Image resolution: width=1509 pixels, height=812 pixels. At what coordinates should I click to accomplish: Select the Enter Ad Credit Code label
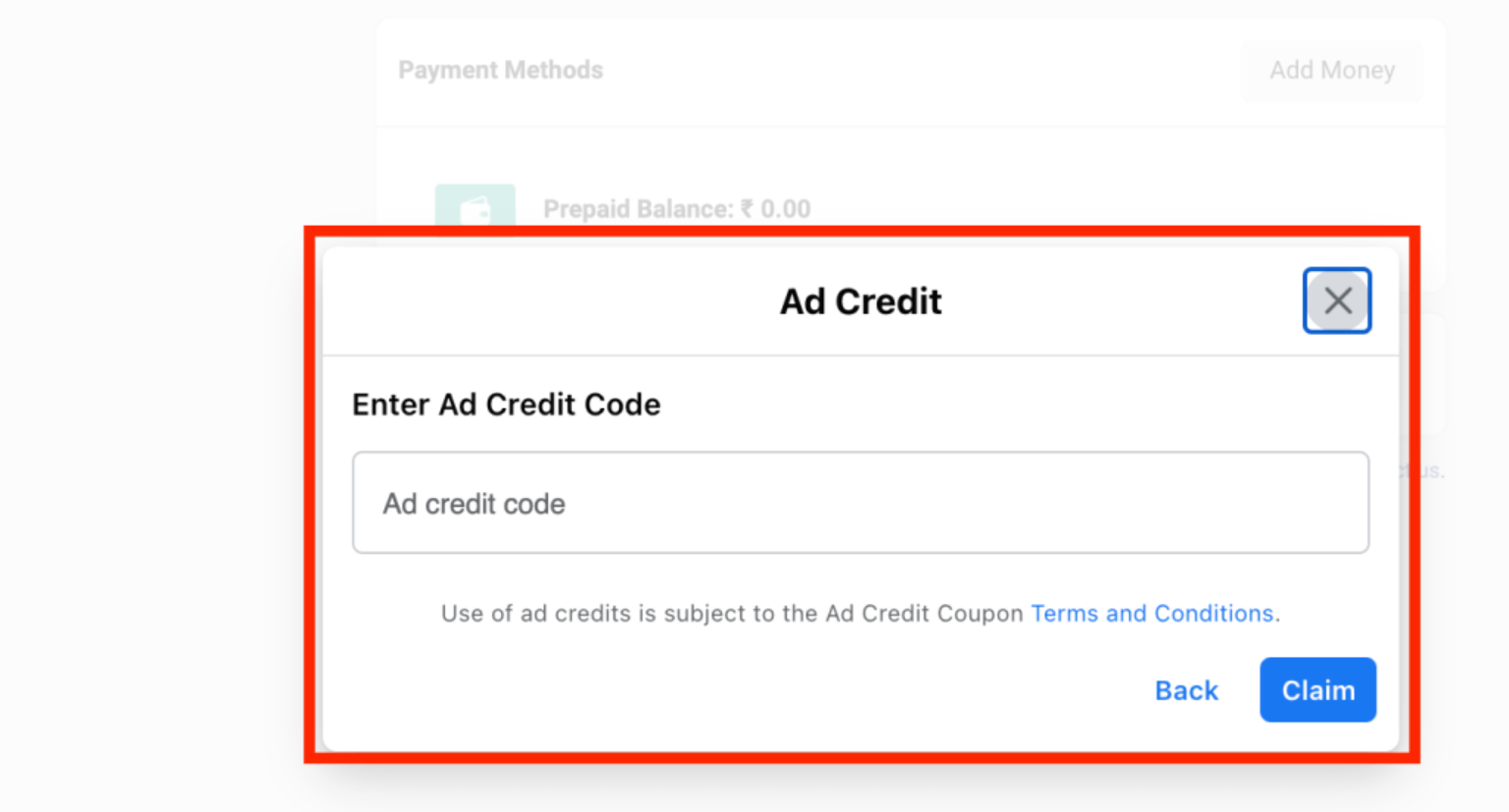pyautogui.click(x=506, y=405)
